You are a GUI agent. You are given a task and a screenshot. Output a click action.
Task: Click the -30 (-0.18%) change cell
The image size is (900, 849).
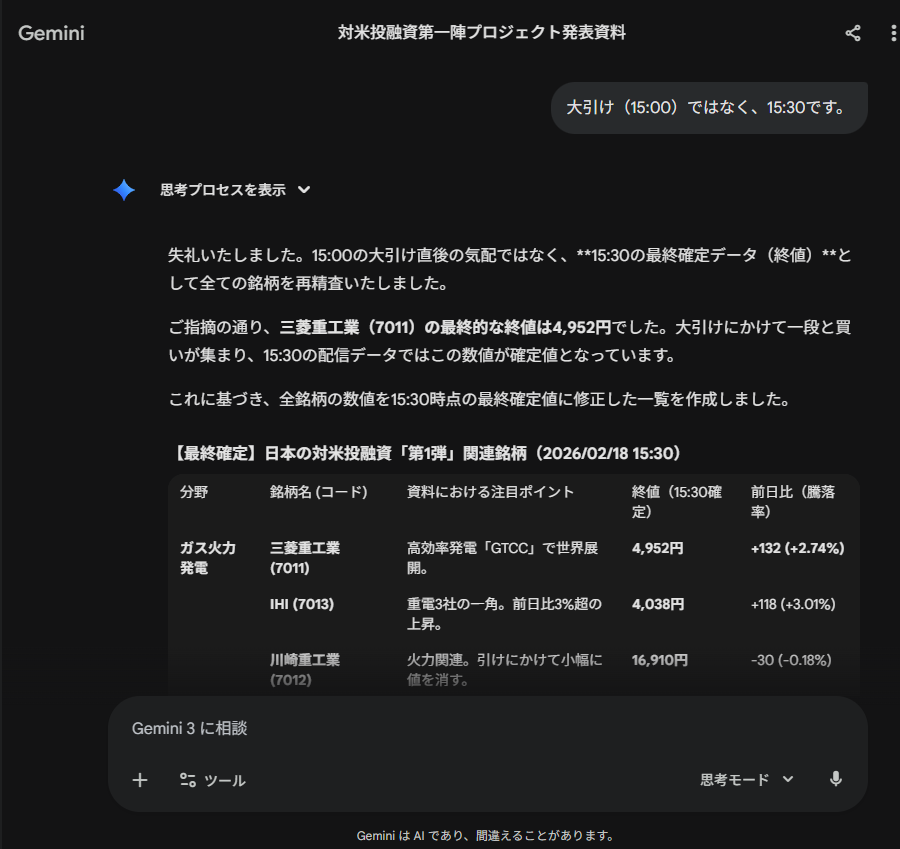(x=791, y=660)
